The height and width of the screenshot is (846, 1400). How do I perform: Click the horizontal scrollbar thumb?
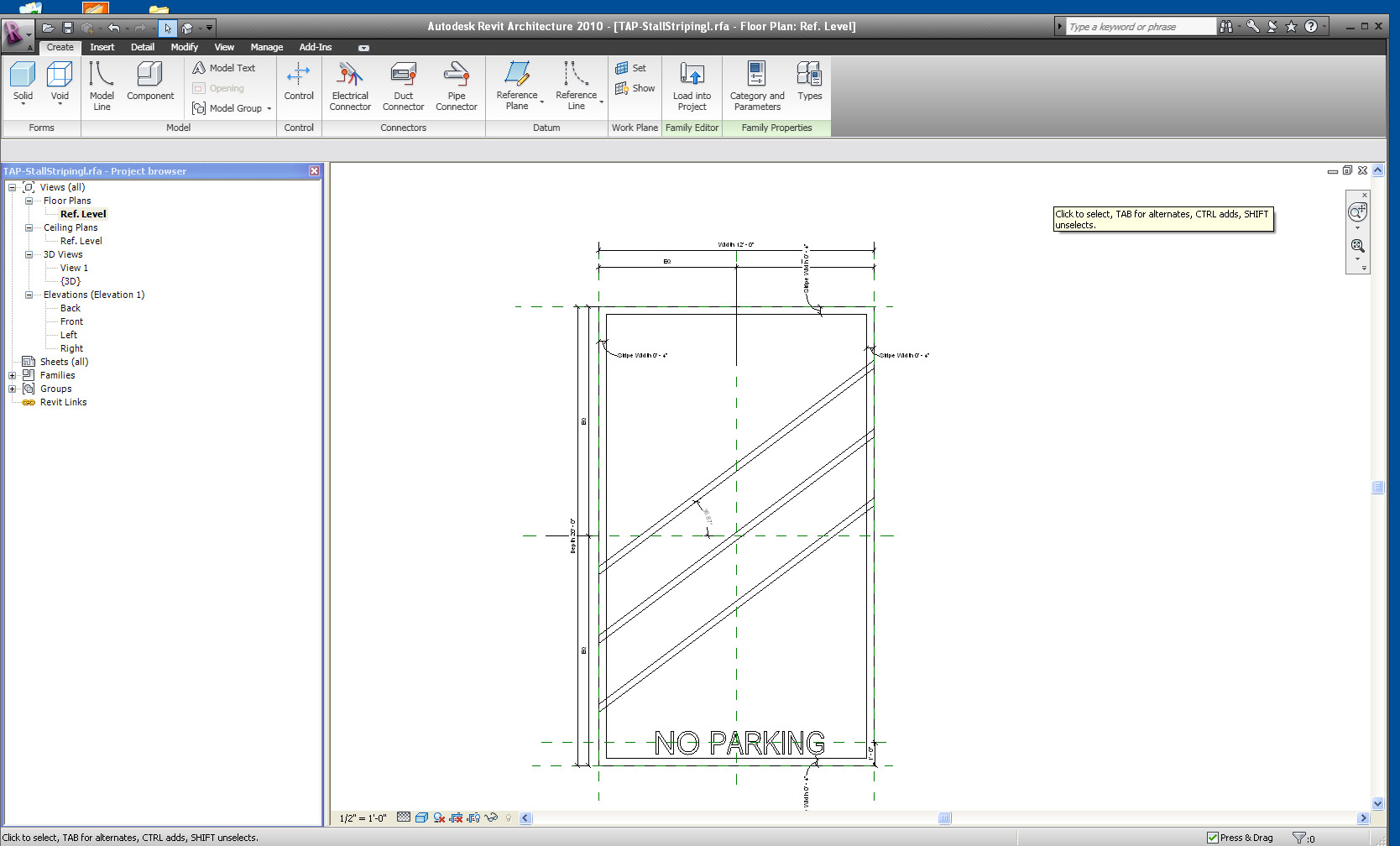(944, 818)
